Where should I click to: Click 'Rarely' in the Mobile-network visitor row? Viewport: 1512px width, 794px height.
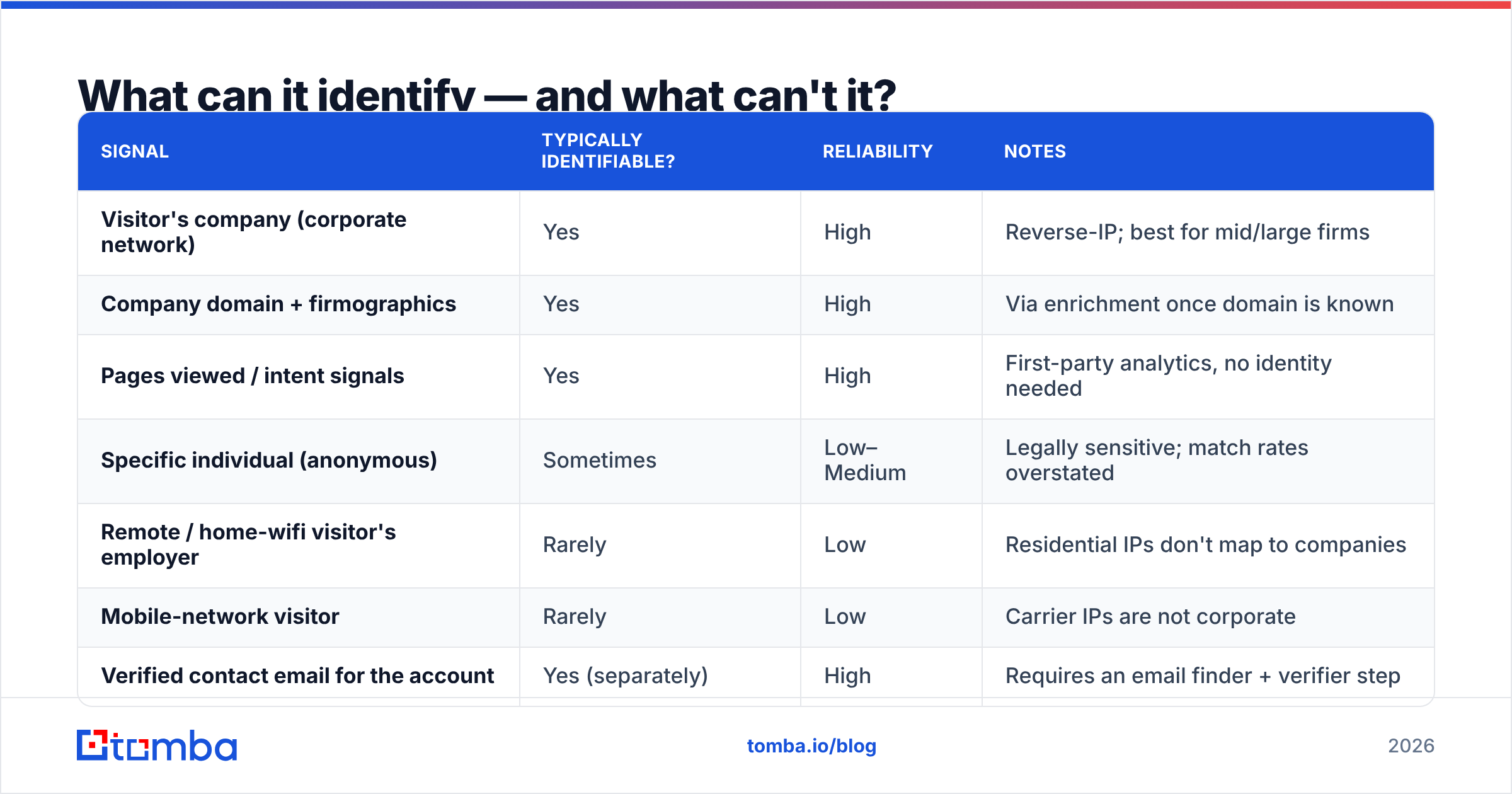tap(575, 617)
